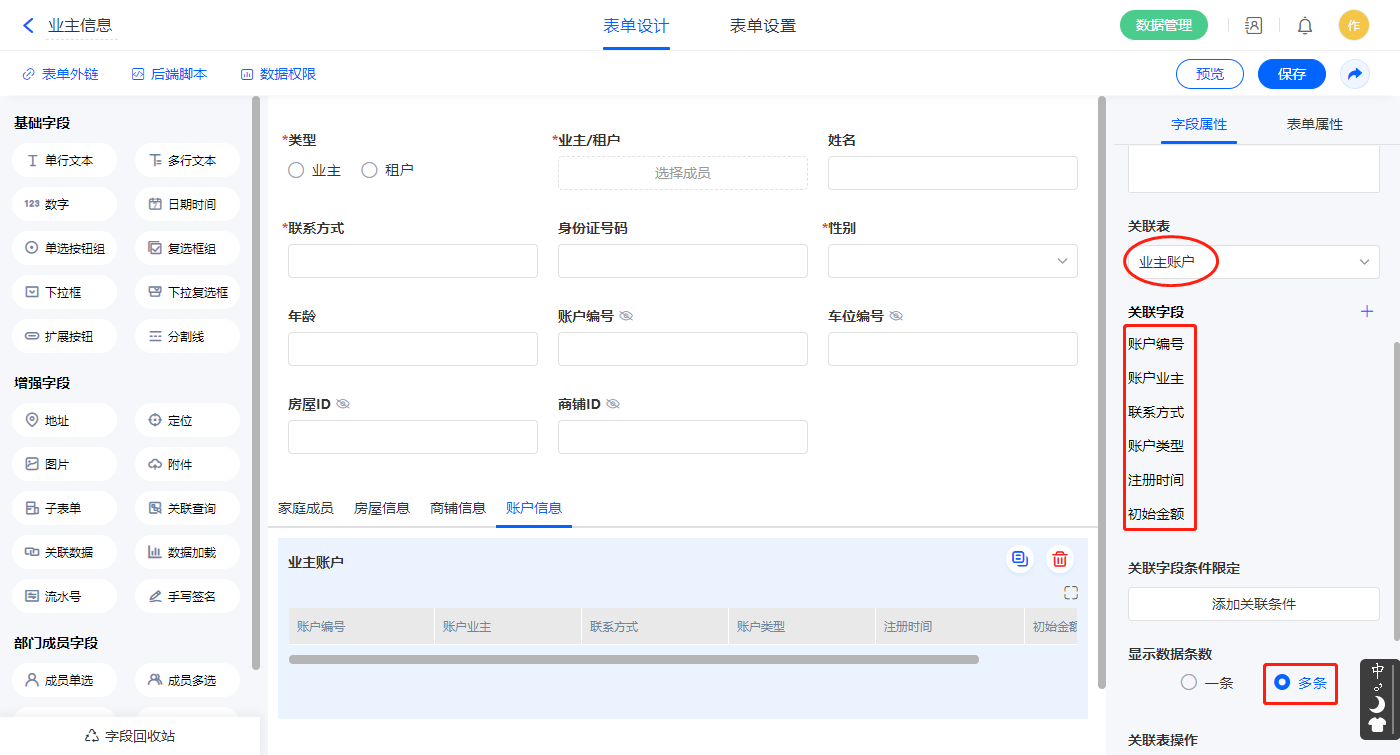The width and height of the screenshot is (1400, 755).
Task: Select the 租户 radio option
Action: [x=369, y=171]
